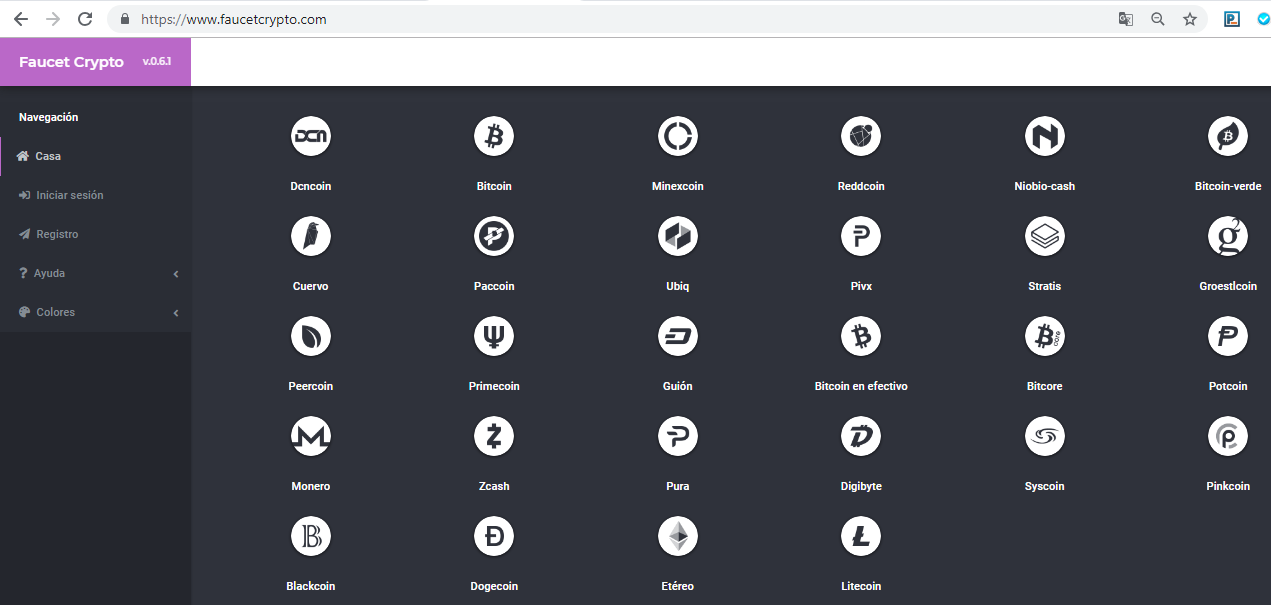Open the Syscoin swirl icon
Viewport: 1271px width, 605px height.
pyautogui.click(x=1045, y=436)
